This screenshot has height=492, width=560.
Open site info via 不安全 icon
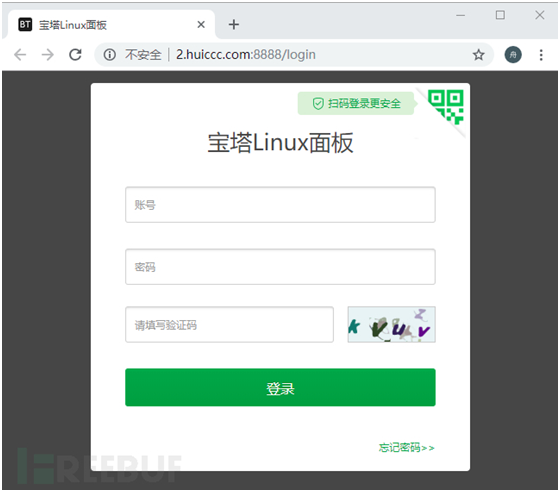click(110, 55)
